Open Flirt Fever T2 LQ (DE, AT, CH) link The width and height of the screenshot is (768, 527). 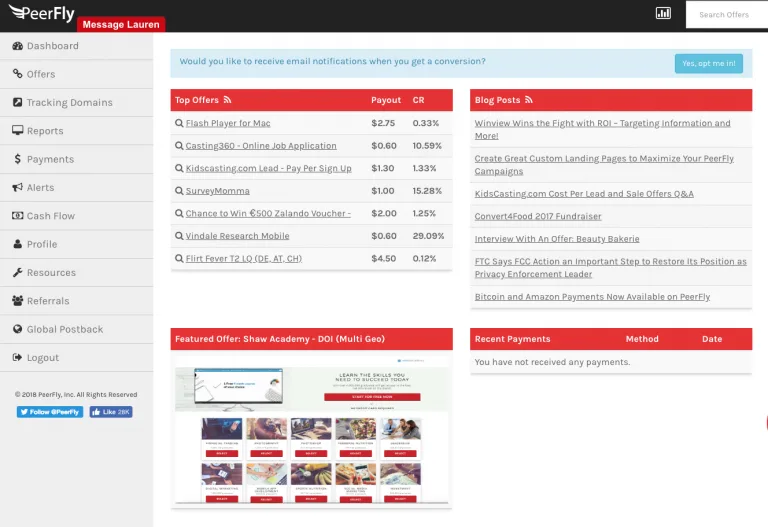click(x=243, y=259)
